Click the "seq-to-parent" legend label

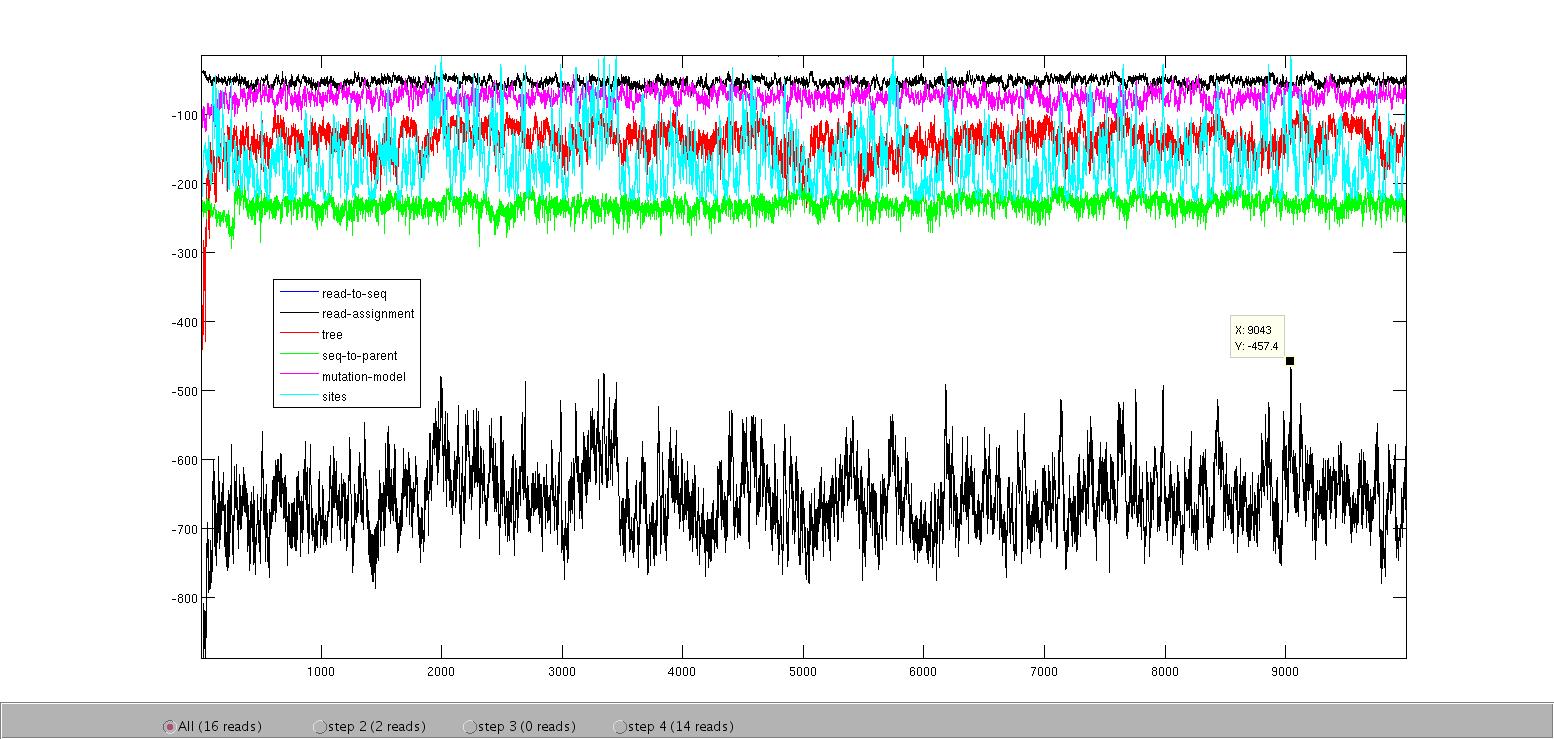tap(360, 356)
